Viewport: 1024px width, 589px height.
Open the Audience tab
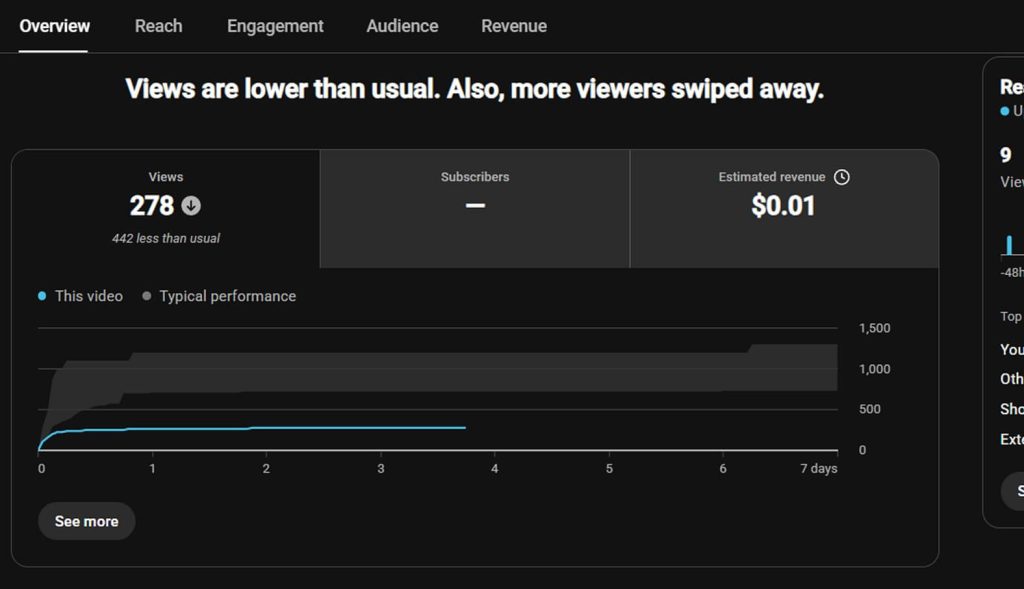(402, 26)
